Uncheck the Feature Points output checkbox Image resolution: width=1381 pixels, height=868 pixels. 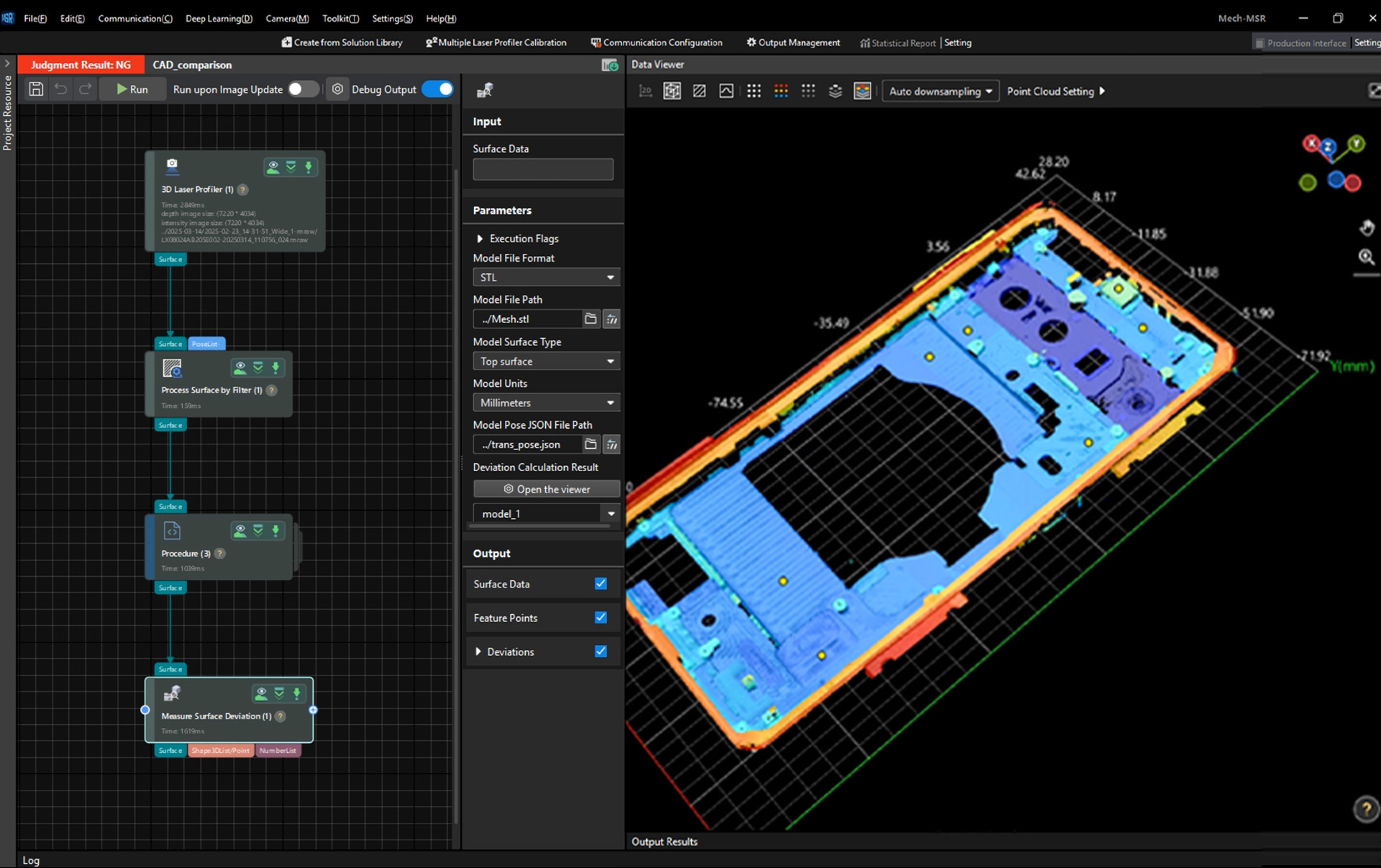[601, 618]
